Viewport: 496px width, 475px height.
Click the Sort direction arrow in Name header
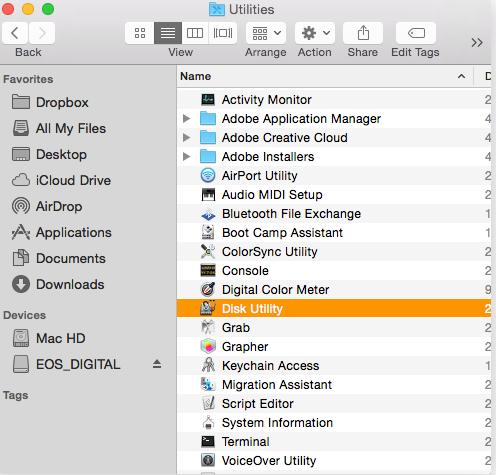coord(461,76)
